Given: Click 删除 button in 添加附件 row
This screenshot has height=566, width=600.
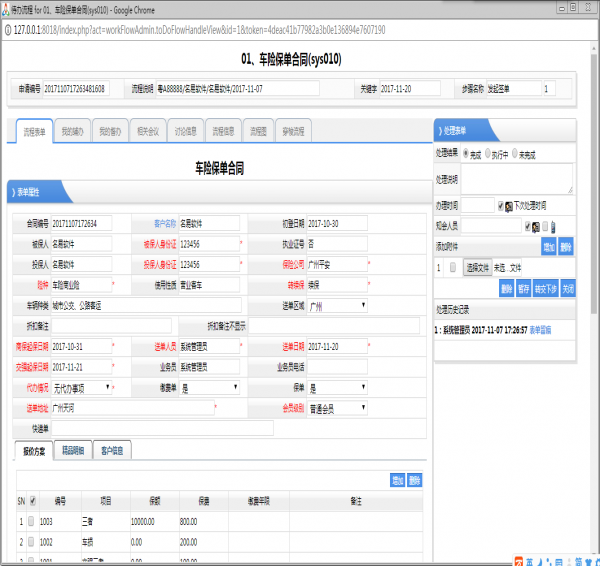Looking at the screenshot, I should point(566,247).
